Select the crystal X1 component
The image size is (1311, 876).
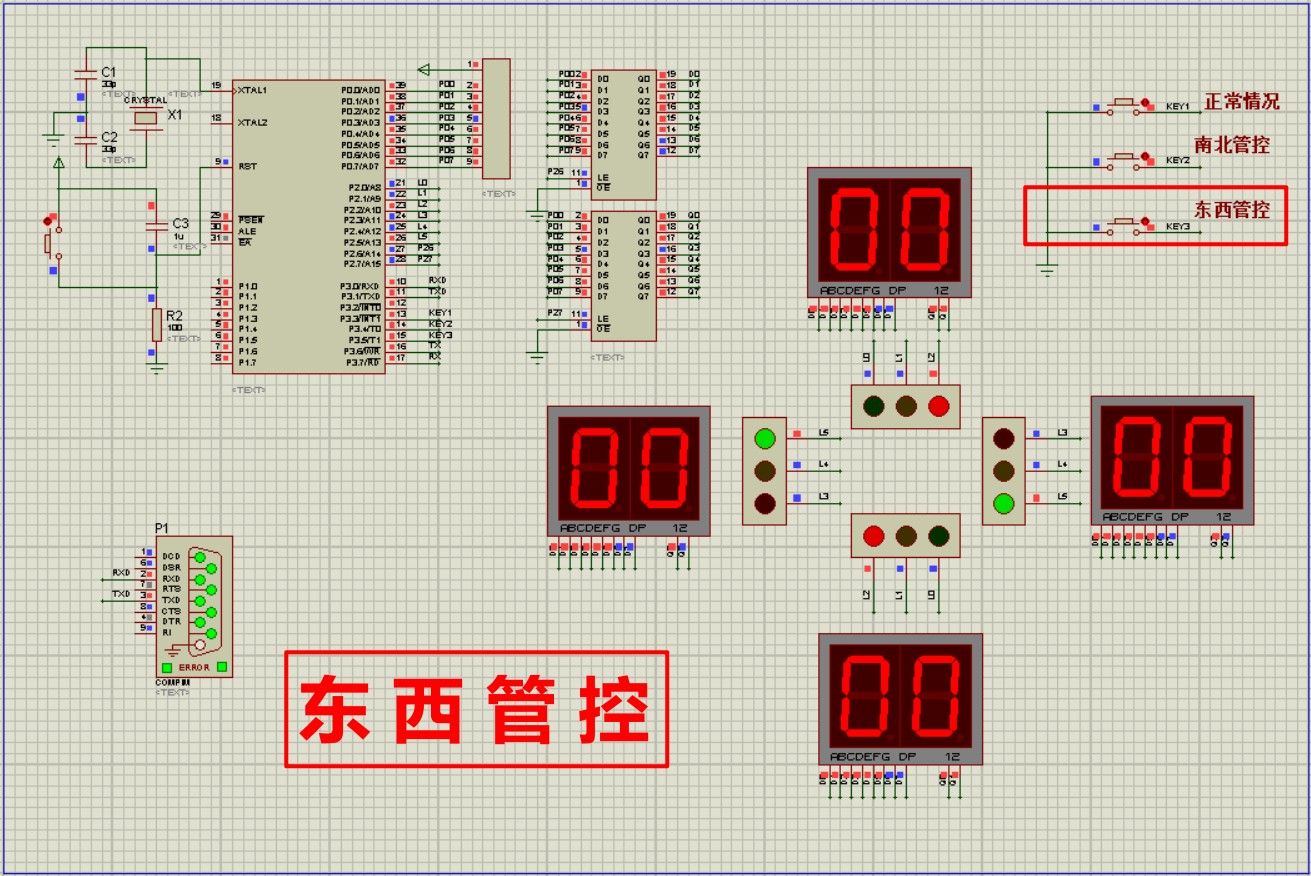point(147,118)
